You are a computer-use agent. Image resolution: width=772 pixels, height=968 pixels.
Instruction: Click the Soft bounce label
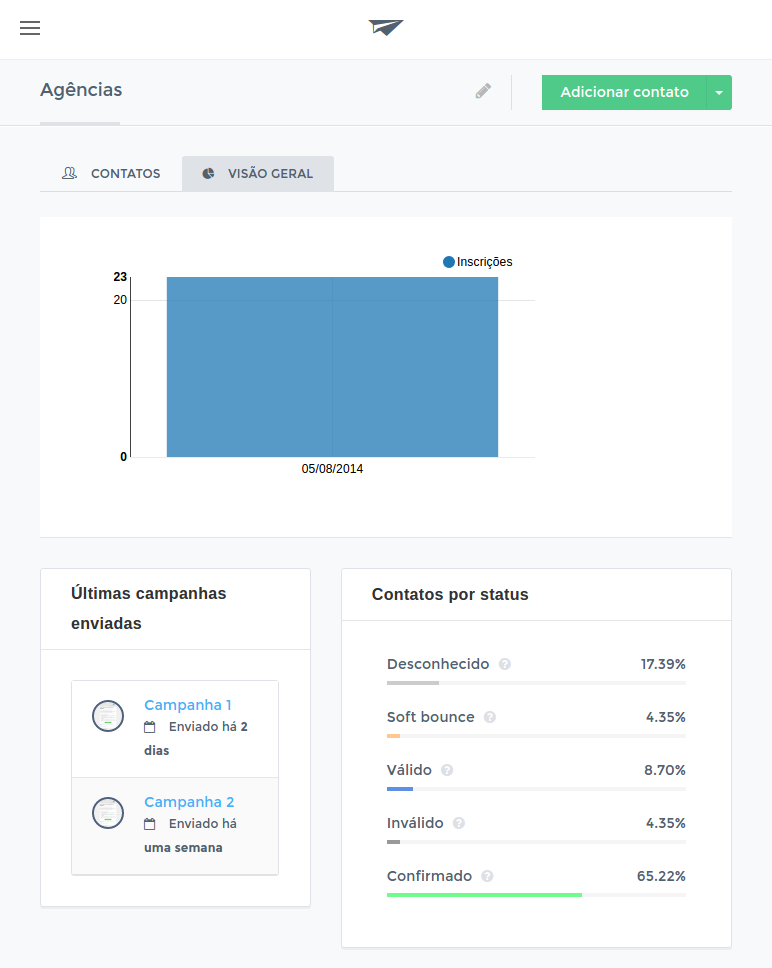click(431, 717)
